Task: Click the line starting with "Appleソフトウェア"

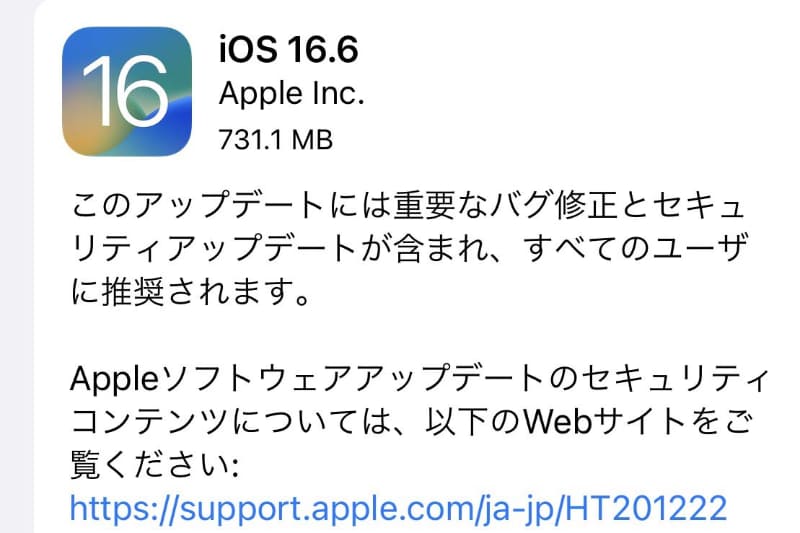Action: (419, 379)
